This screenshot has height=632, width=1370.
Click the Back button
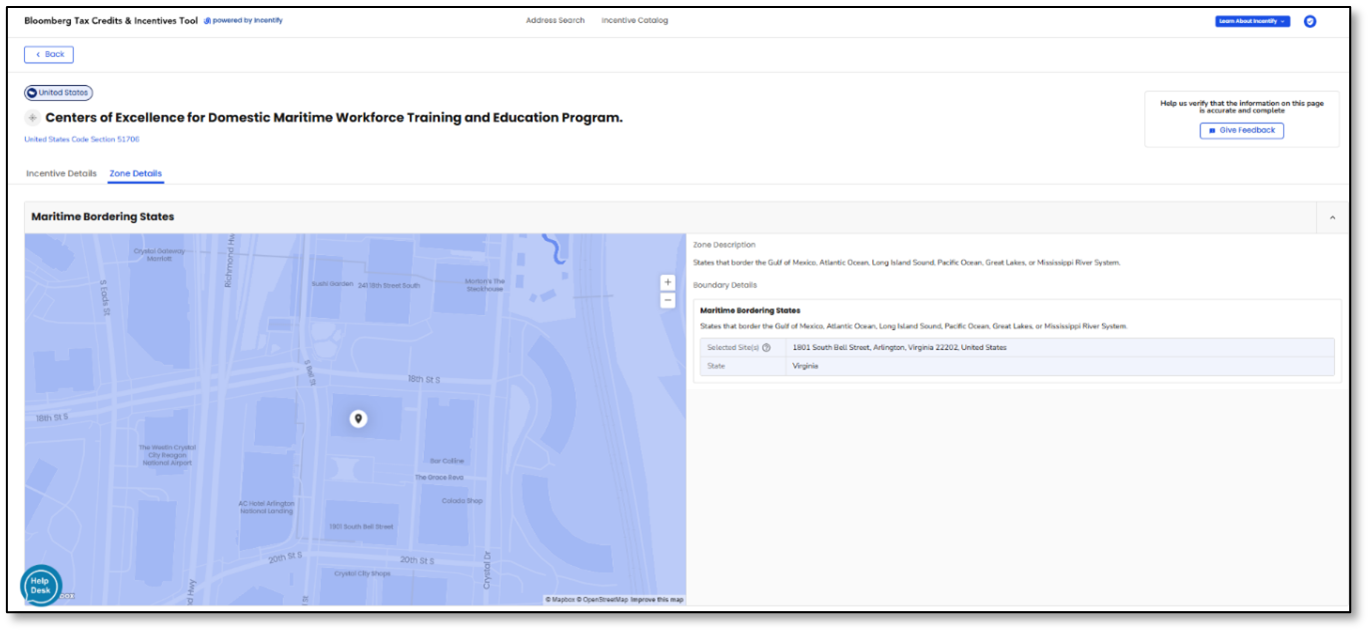49,54
